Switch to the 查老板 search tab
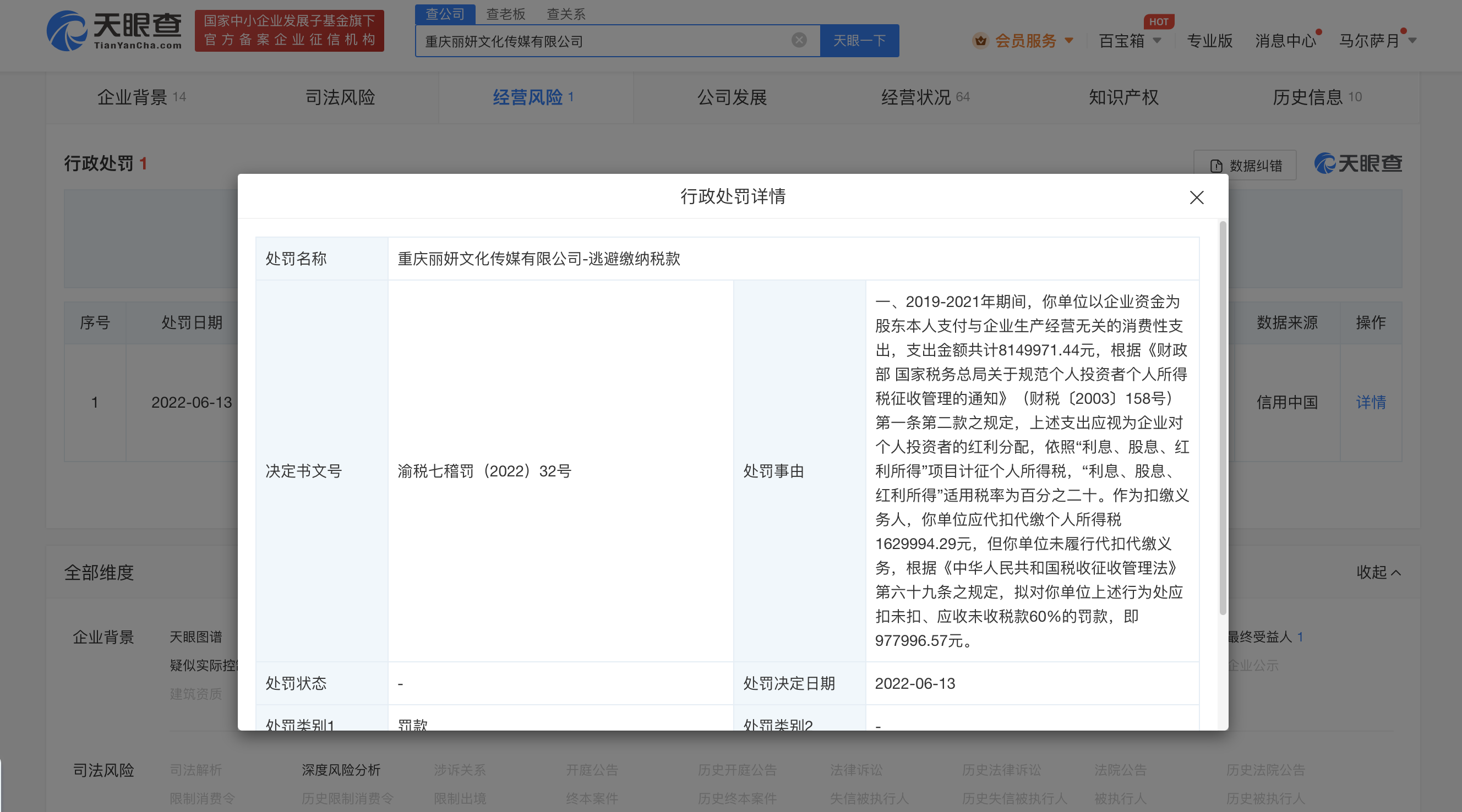Image resolution: width=1462 pixels, height=812 pixels. (505, 14)
